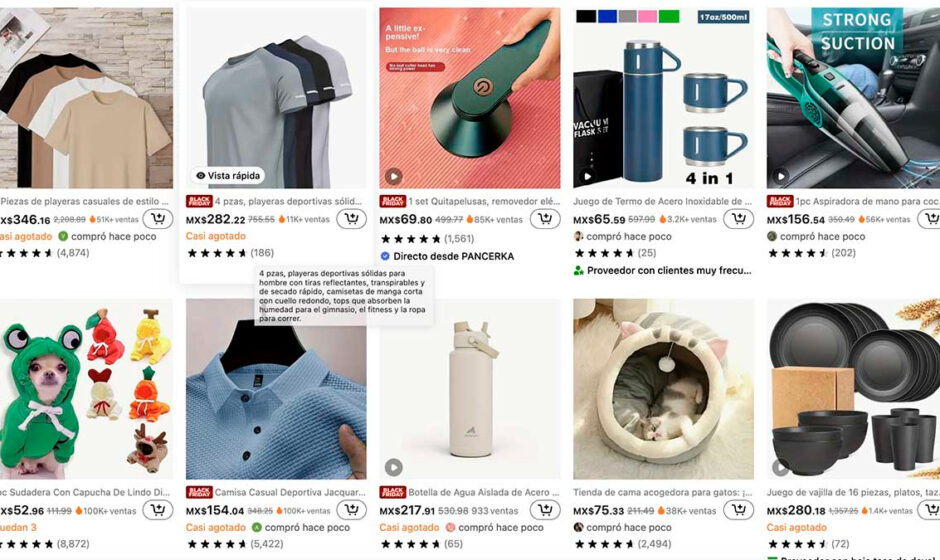Image resolution: width=940 pixels, height=560 pixels.
Task: Open Vista rápida for sports shirts
Action: pyautogui.click(x=228, y=176)
